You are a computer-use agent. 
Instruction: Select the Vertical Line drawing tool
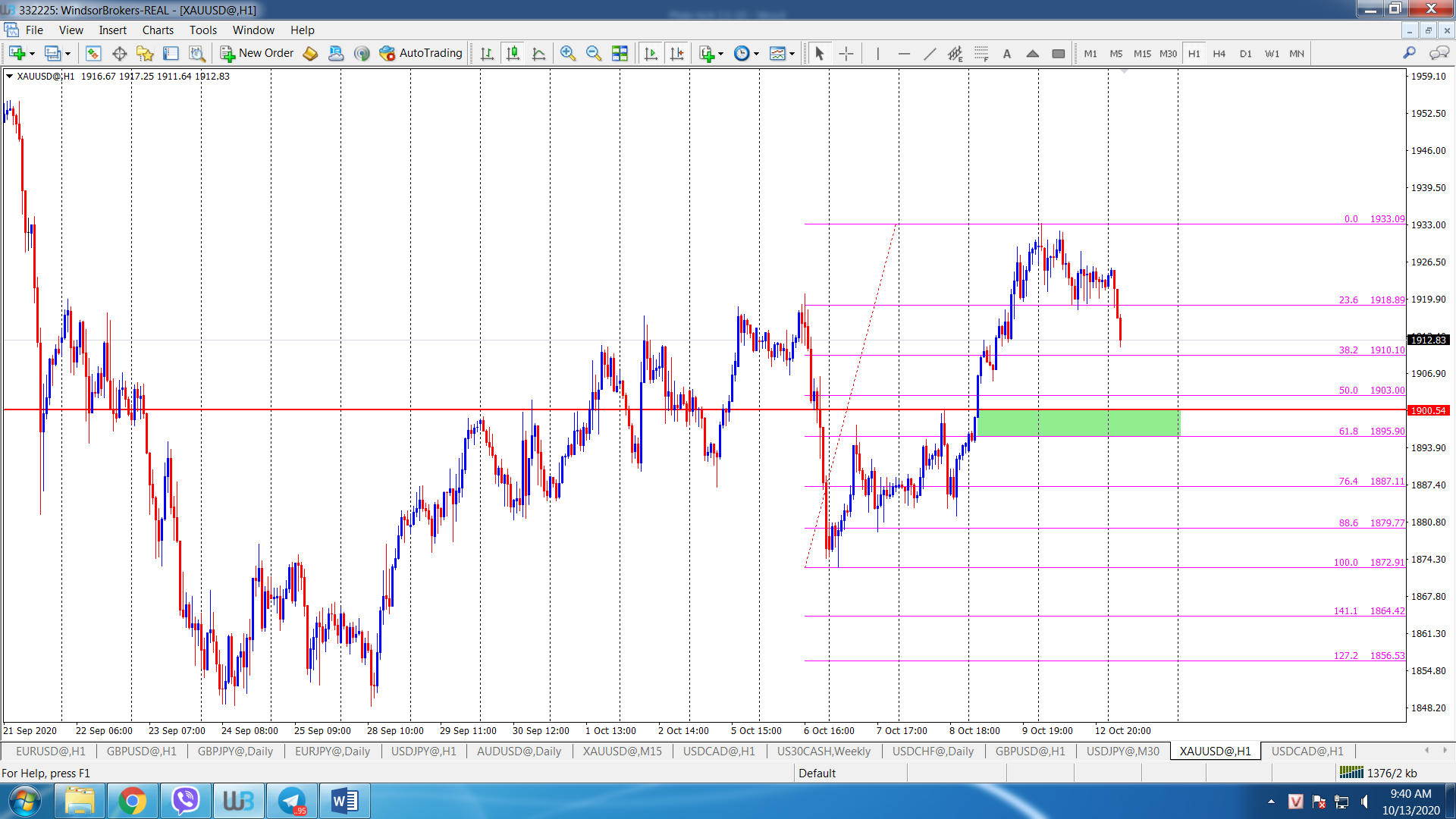(x=878, y=53)
